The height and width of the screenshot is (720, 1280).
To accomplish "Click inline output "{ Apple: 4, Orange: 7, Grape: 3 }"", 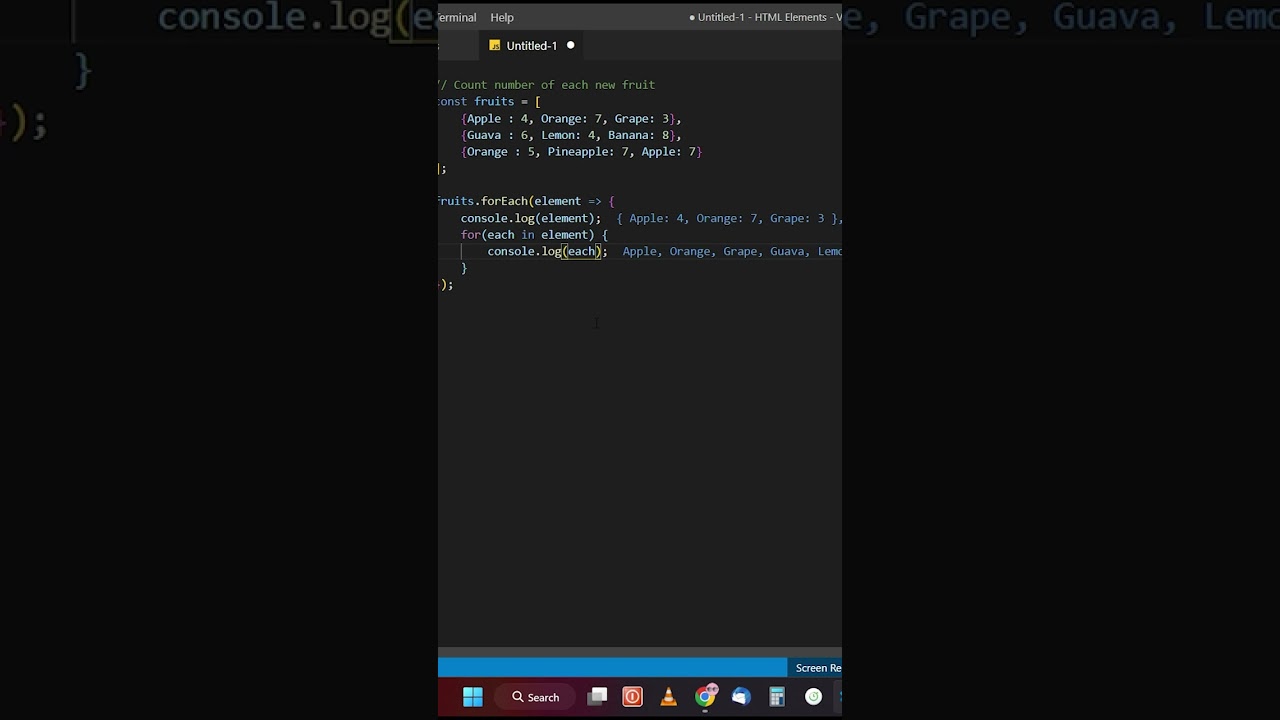I will pos(729,218).
